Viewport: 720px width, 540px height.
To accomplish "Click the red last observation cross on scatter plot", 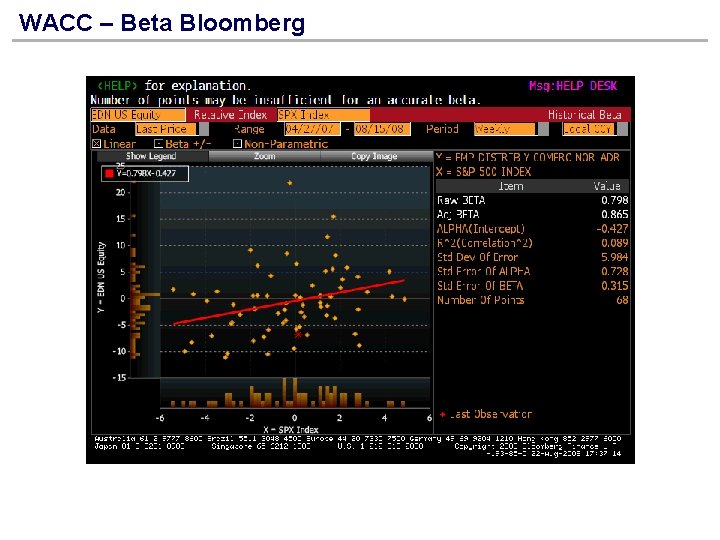I will tap(298, 334).
